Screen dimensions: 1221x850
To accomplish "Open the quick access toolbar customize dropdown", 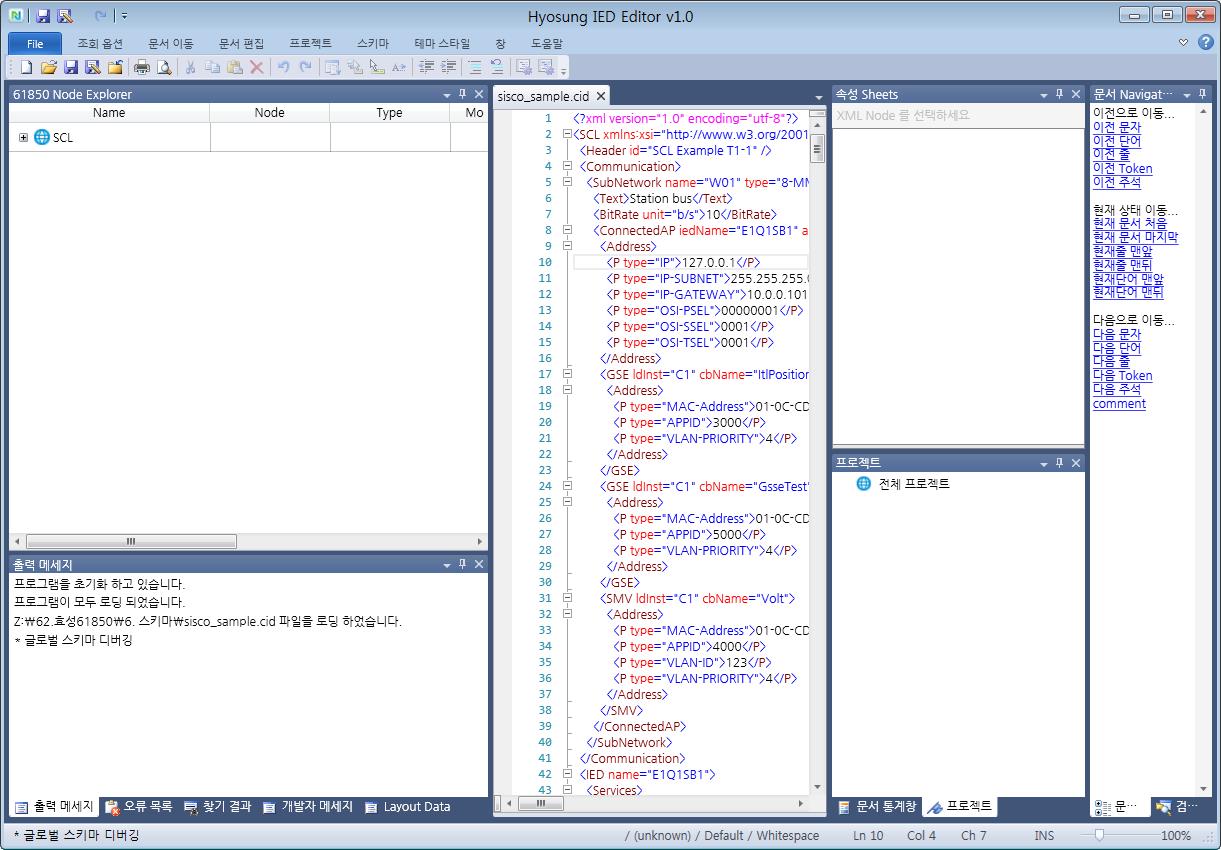I will tap(123, 16).
